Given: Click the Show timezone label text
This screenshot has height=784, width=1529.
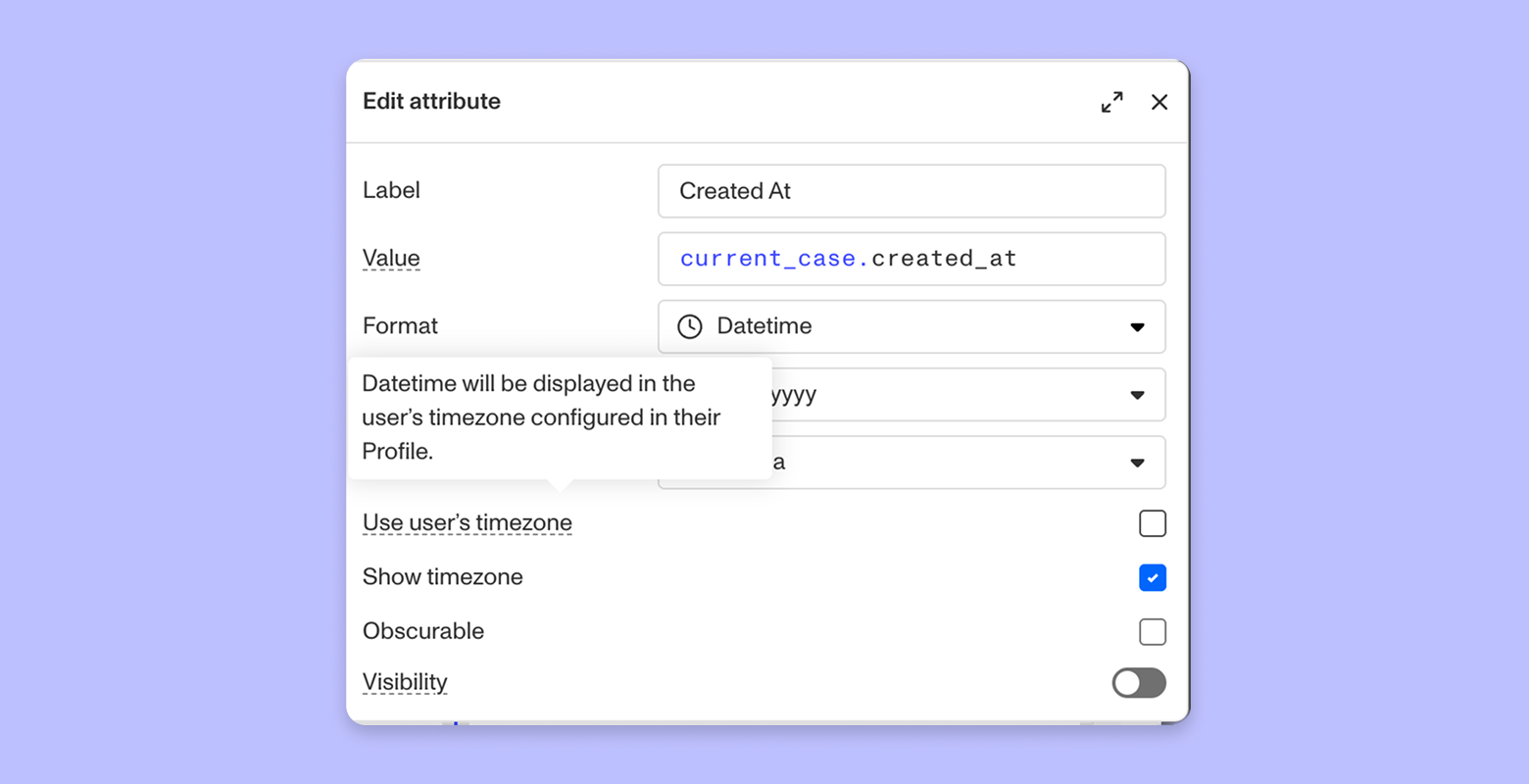Looking at the screenshot, I should [443, 576].
